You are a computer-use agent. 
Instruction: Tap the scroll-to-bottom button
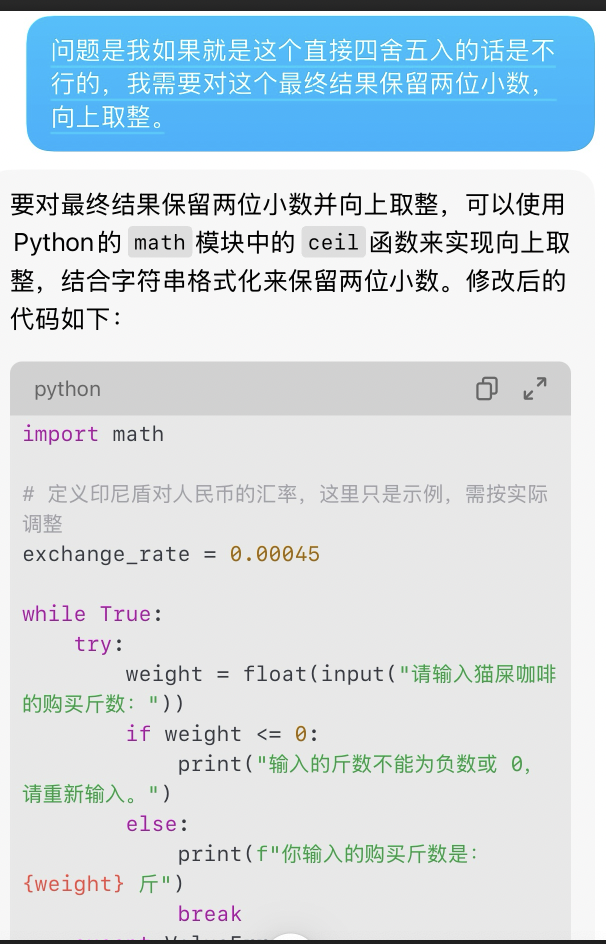[x=291, y=936]
